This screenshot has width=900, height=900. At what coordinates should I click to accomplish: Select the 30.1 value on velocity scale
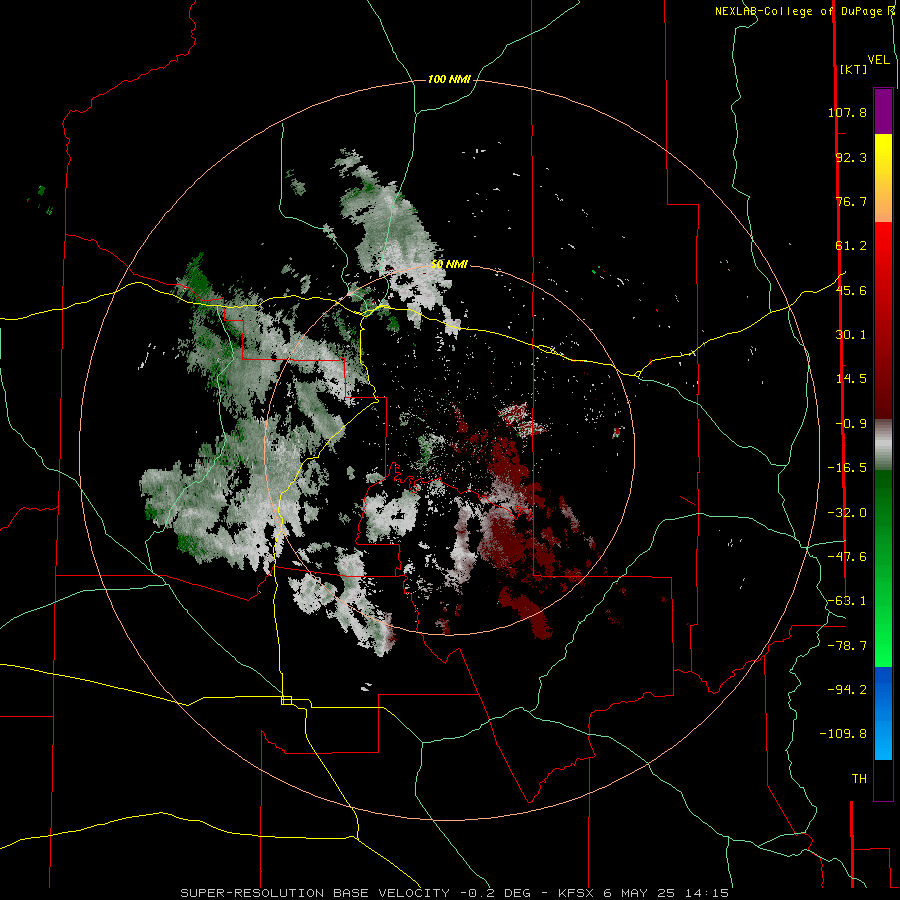(x=851, y=335)
